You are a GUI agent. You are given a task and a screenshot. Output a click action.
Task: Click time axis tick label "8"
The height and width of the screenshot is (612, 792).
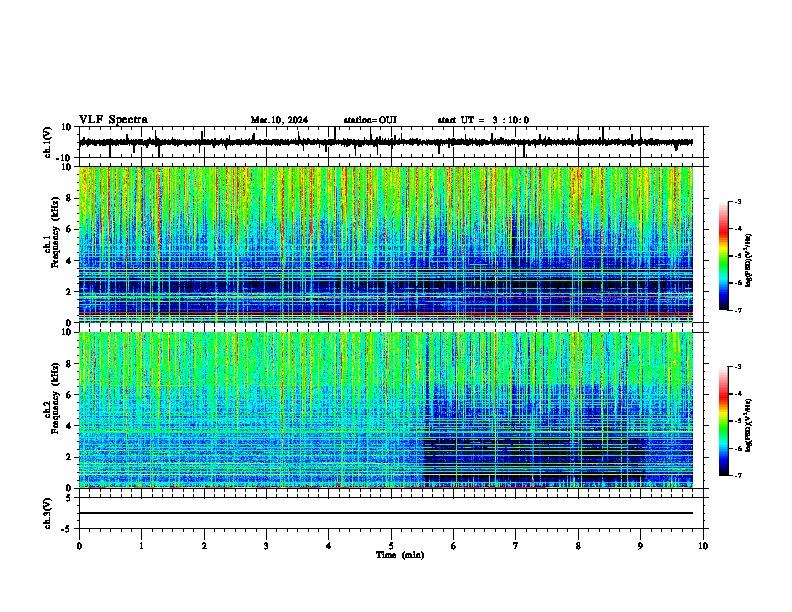[x=578, y=546]
